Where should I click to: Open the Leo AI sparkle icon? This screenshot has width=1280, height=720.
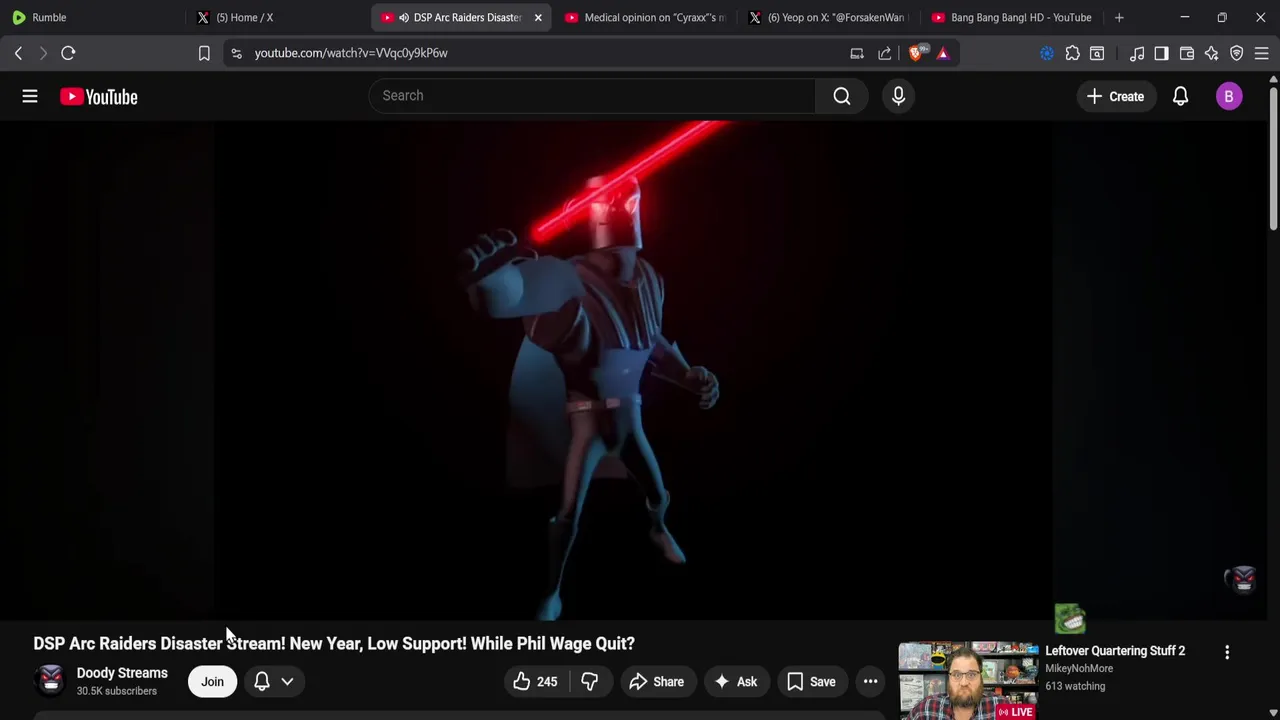click(1211, 53)
